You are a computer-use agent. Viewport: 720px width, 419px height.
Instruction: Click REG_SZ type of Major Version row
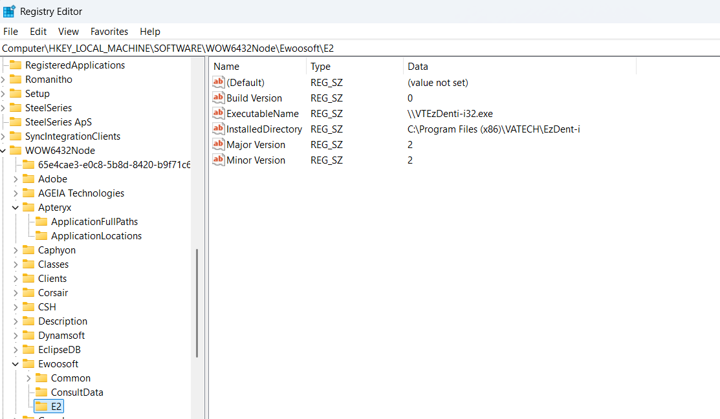[326, 144]
